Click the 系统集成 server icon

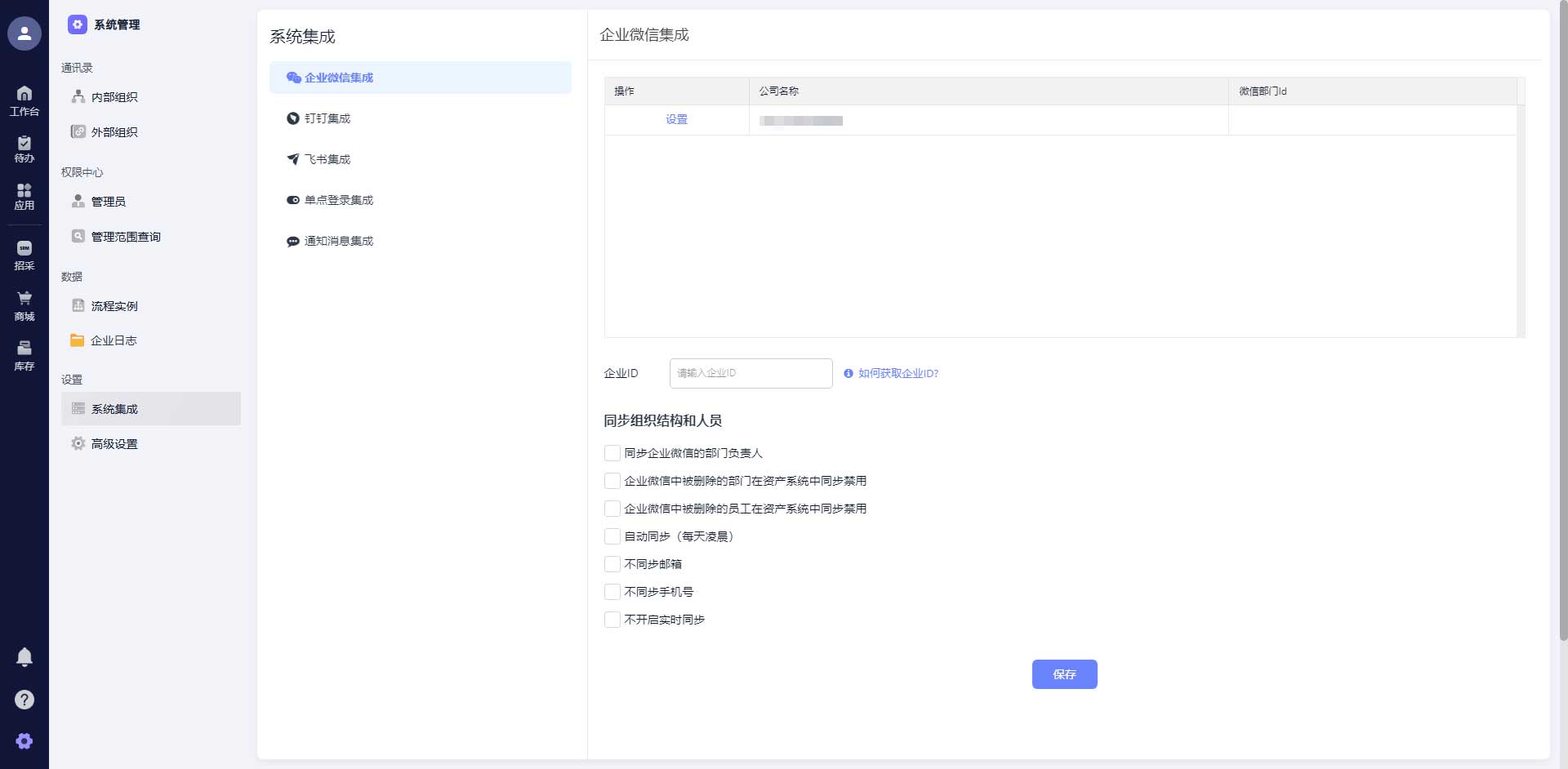(x=78, y=408)
